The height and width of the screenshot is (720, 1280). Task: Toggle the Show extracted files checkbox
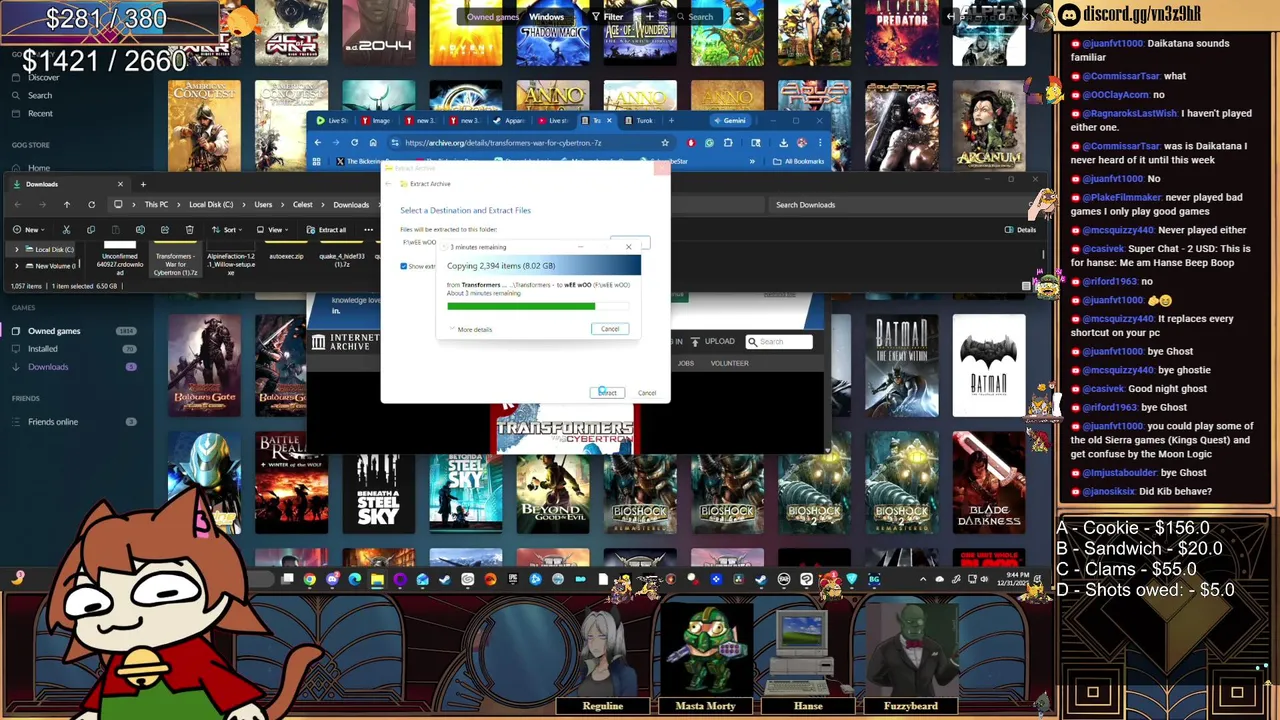tap(404, 266)
